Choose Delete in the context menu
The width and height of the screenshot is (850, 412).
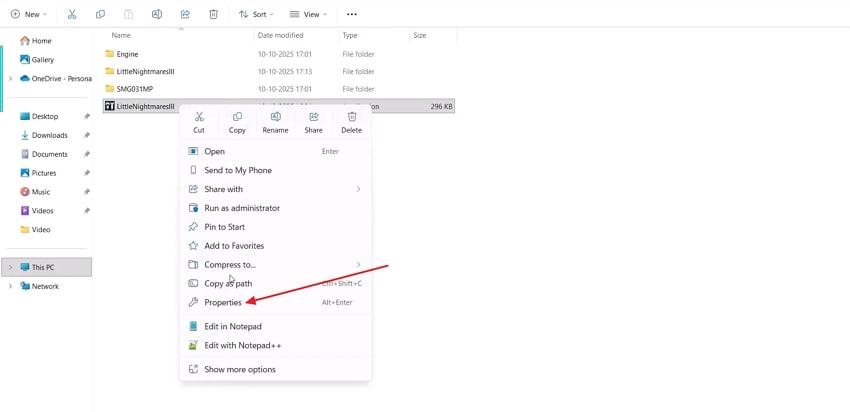pyautogui.click(x=351, y=123)
